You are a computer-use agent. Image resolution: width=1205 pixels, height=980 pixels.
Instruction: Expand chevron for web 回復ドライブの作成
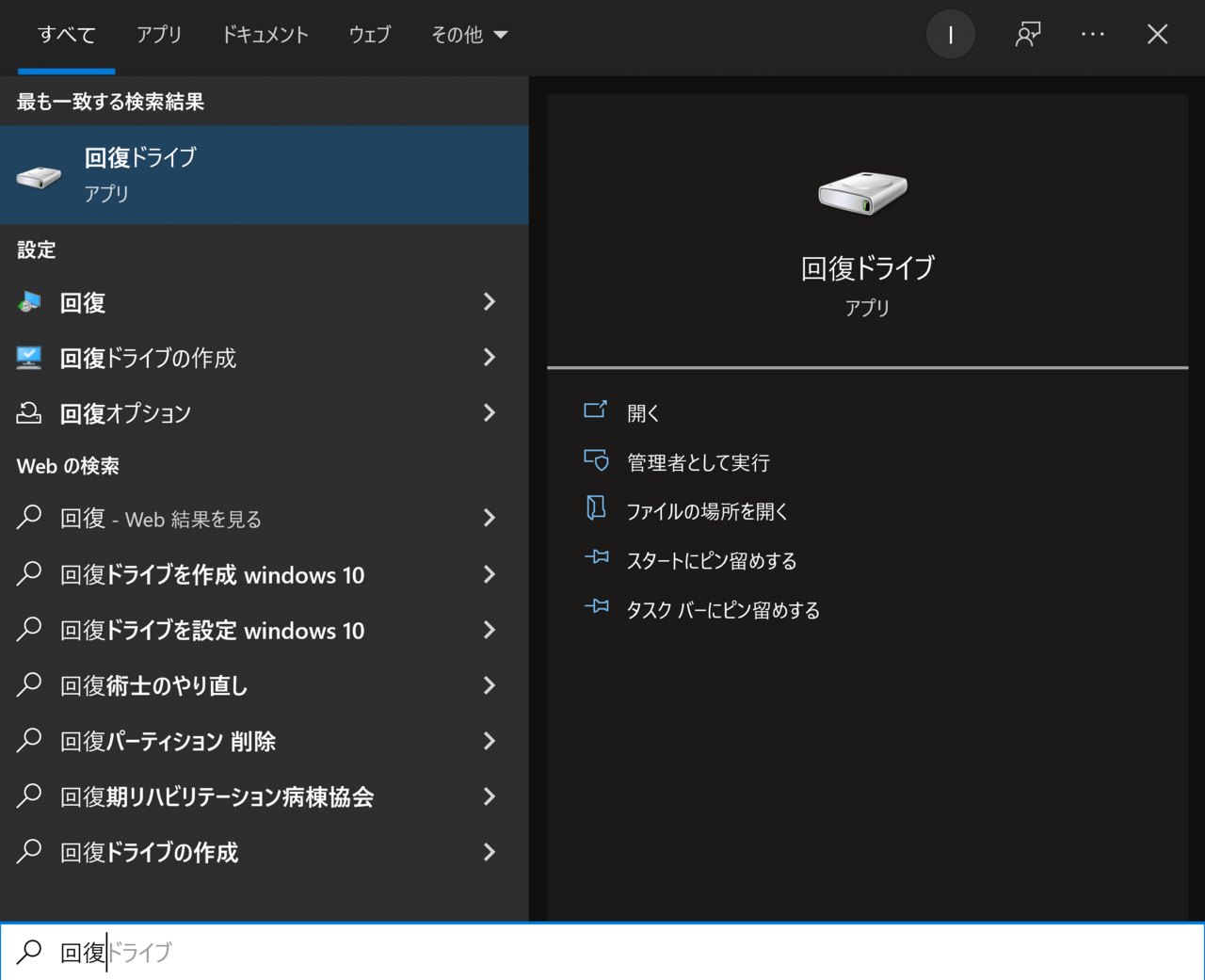(489, 852)
